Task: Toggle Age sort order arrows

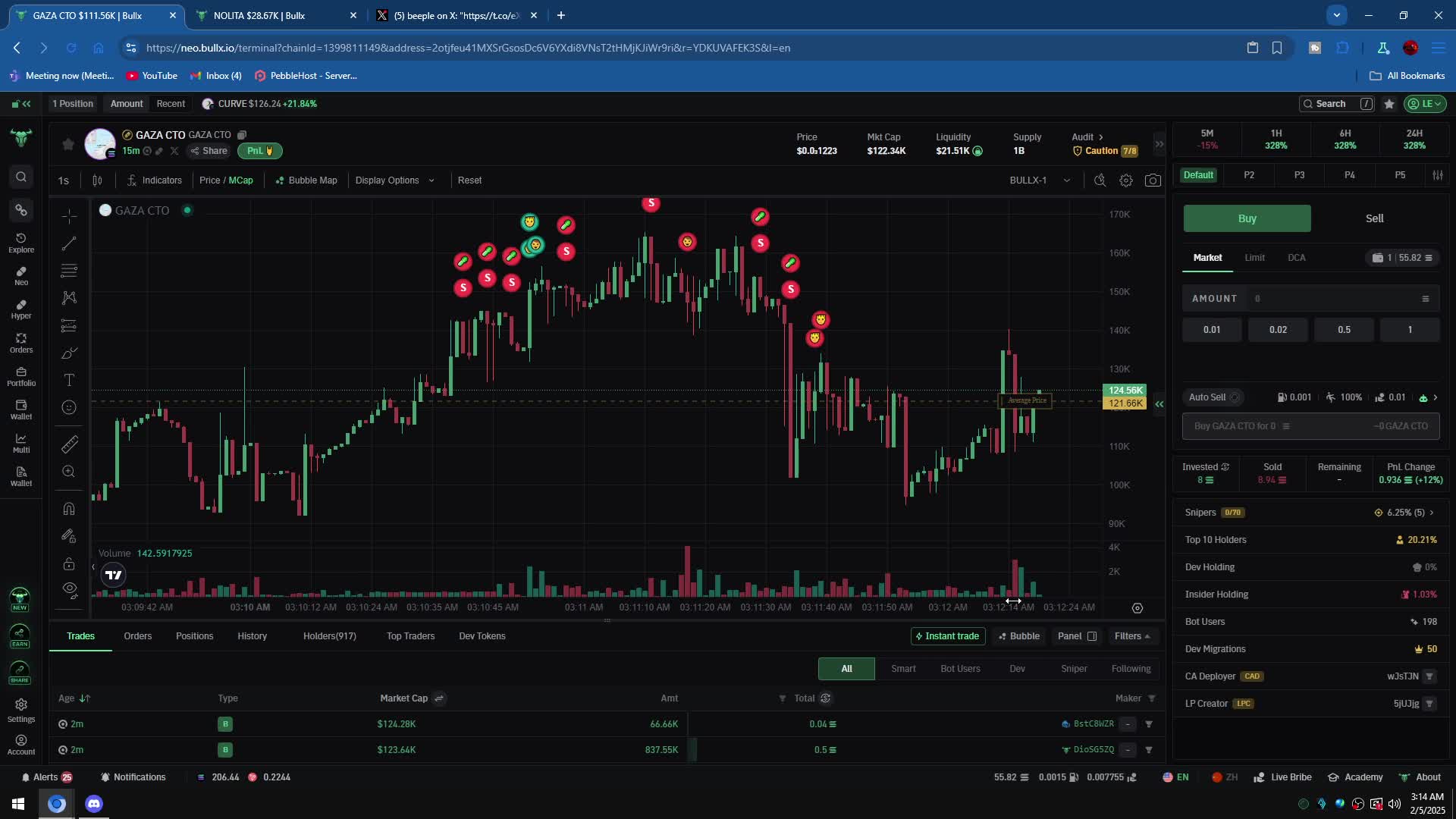Action: click(x=84, y=698)
